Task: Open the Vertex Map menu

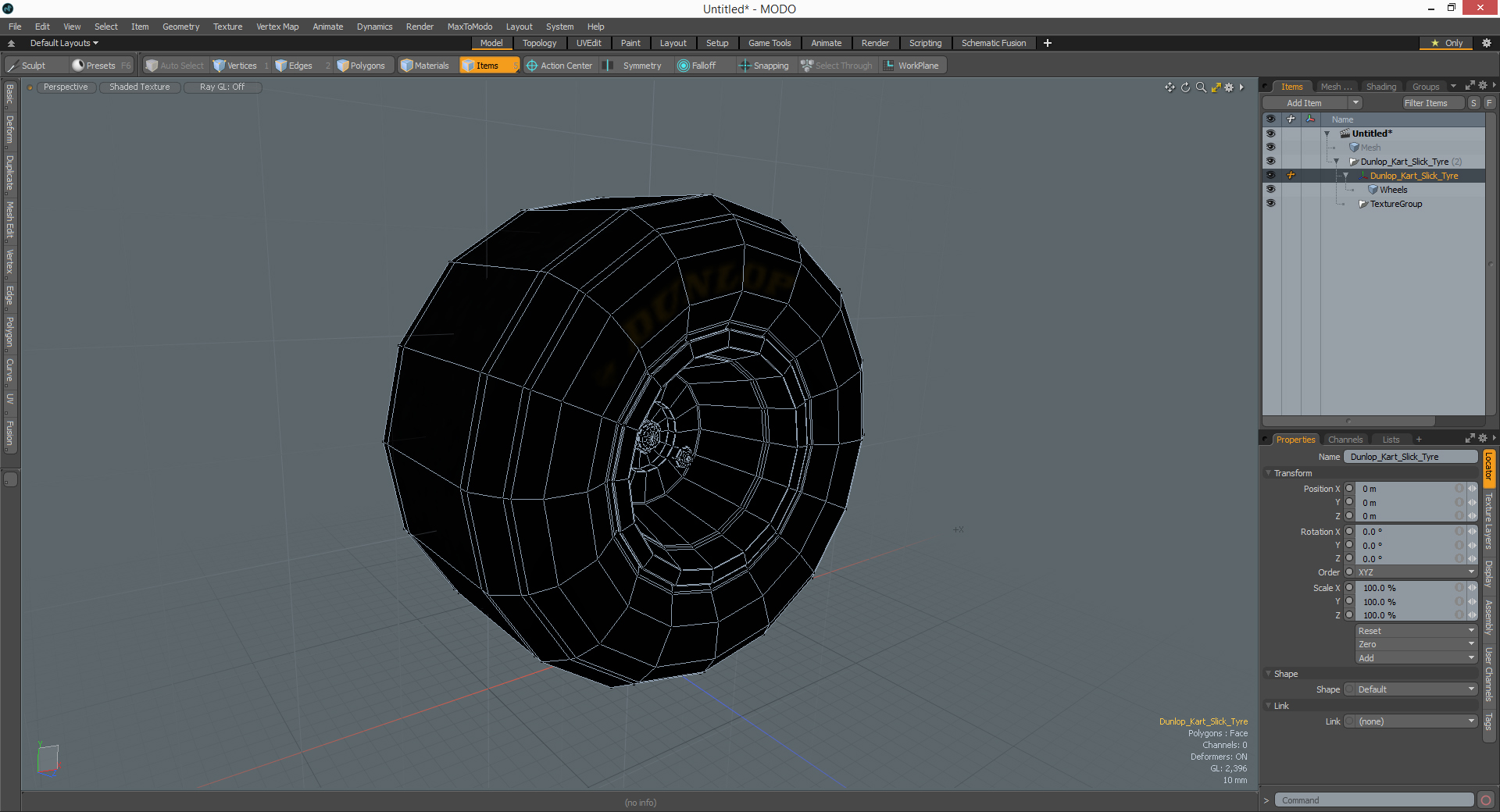Action: (x=277, y=27)
